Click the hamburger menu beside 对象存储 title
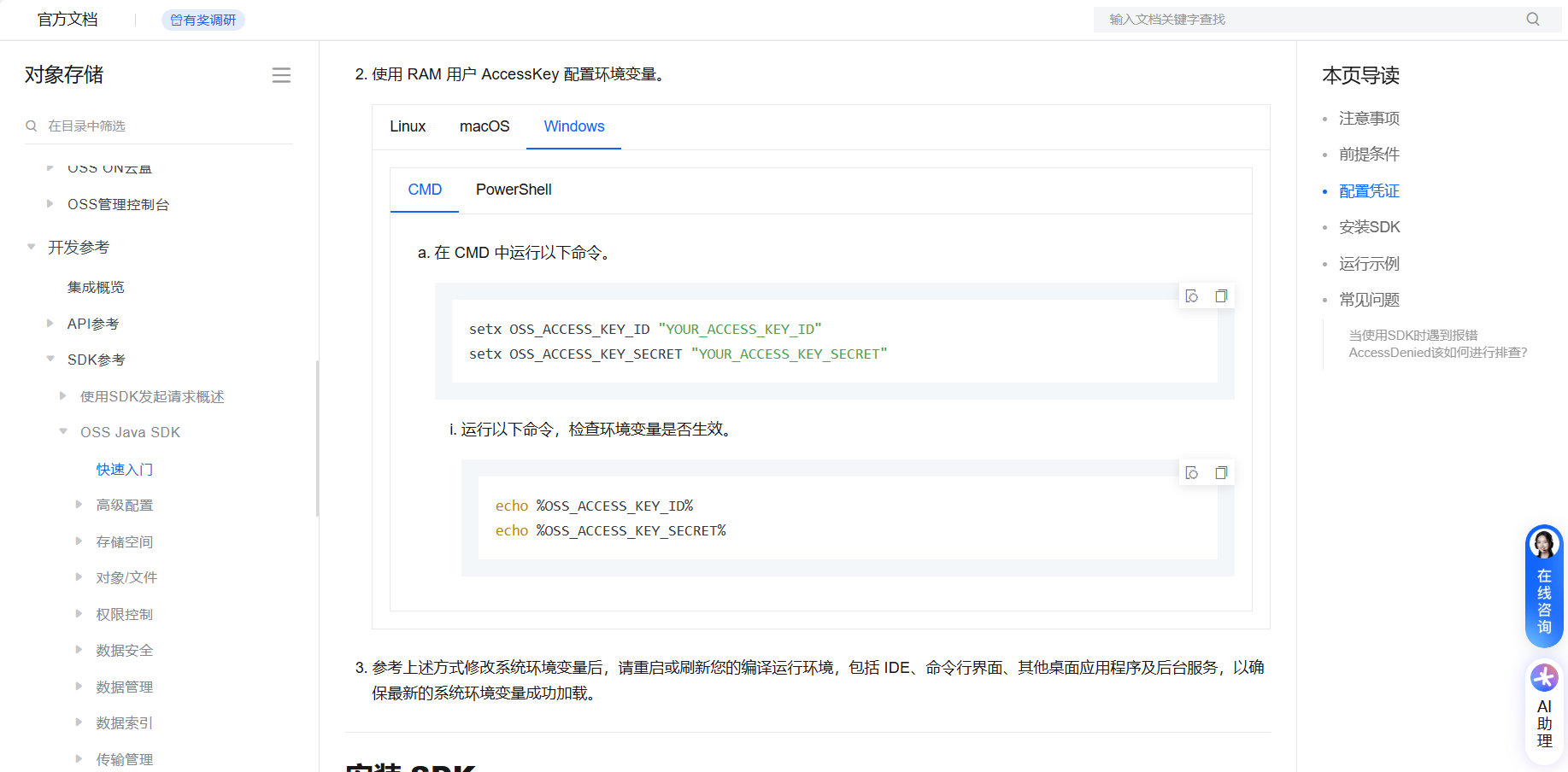 click(281, 75)
